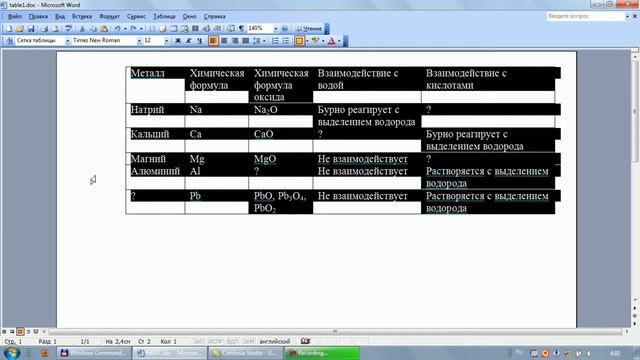
Task: Open the Таблица menu
Action: (x=164, y=16)
